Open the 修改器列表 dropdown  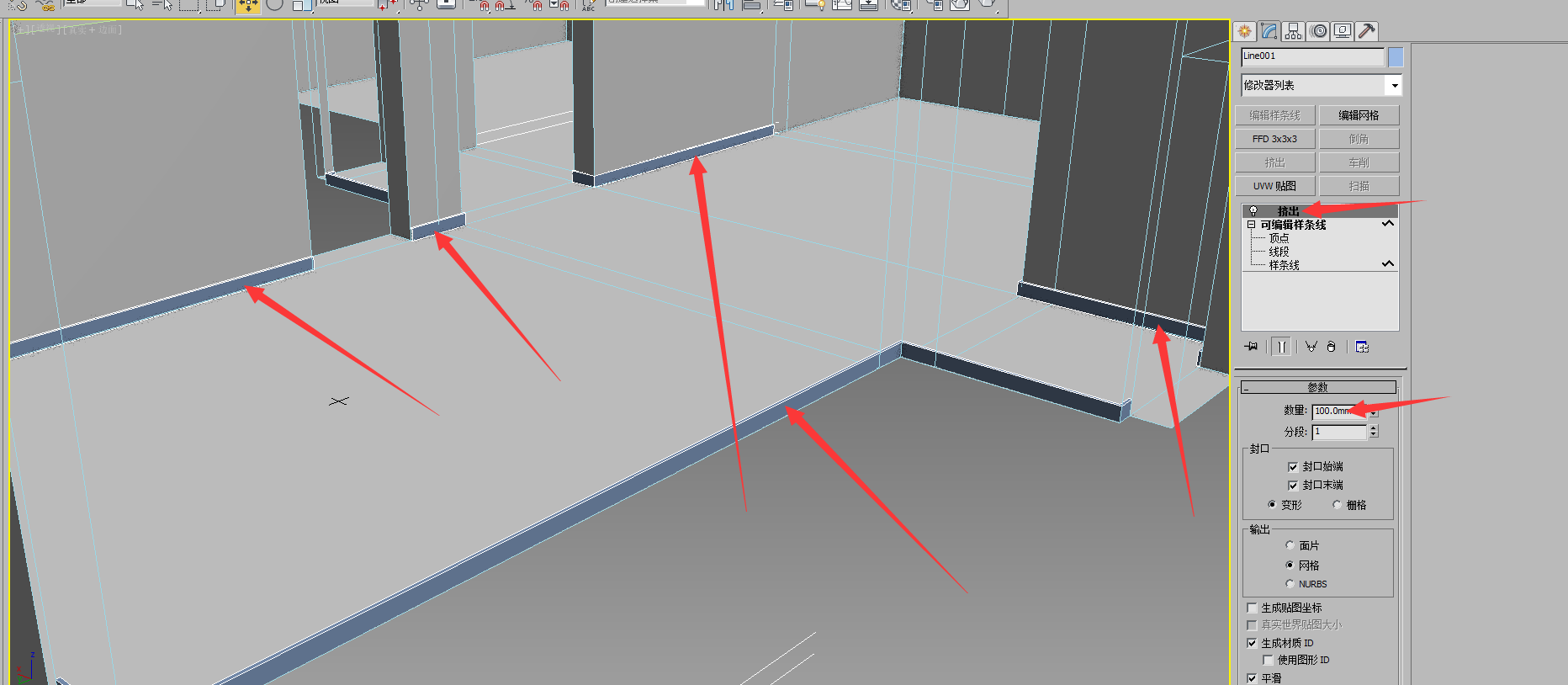click(x=1322, y=85)
